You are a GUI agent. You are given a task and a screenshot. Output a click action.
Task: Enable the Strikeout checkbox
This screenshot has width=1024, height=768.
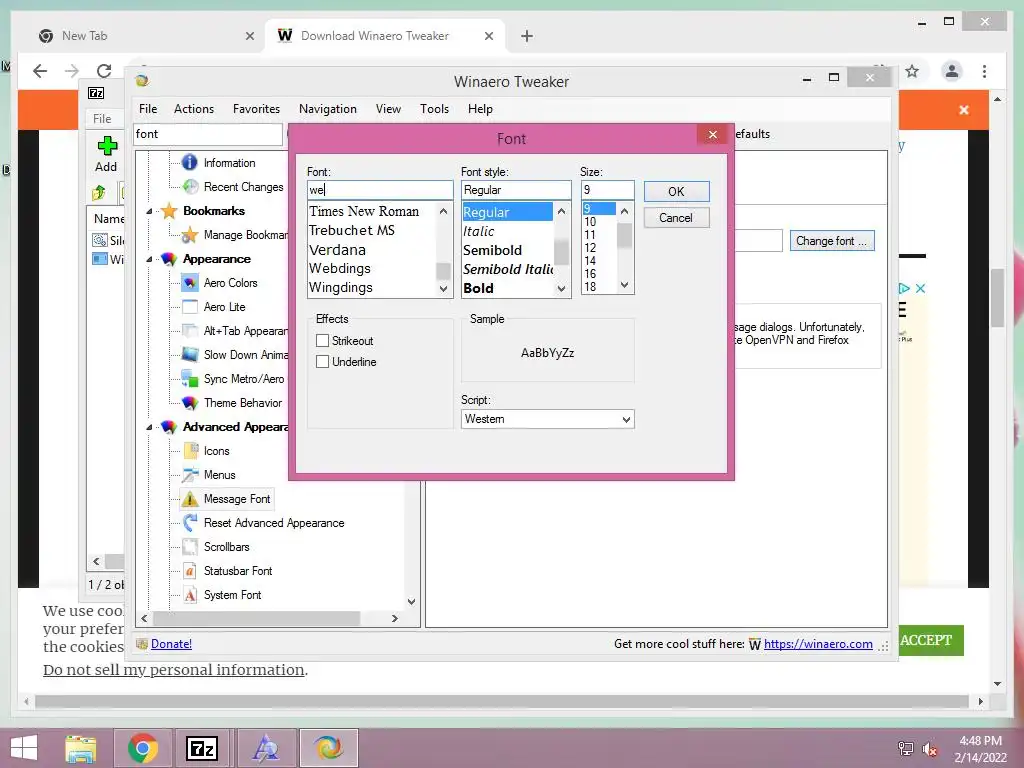[x=322, y=340]
